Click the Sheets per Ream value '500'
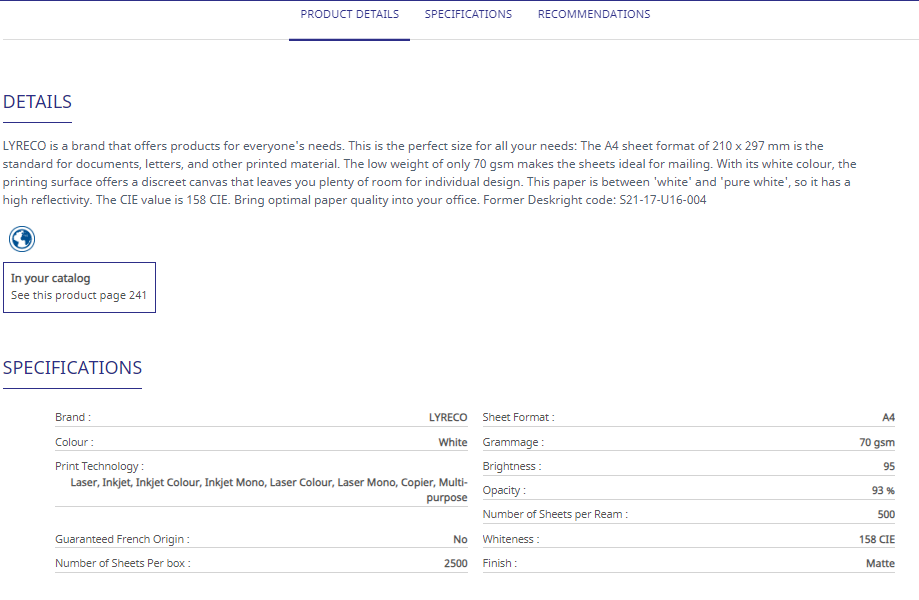The width and height of the screenshot is (919, 600). click(x=886, y=514)
